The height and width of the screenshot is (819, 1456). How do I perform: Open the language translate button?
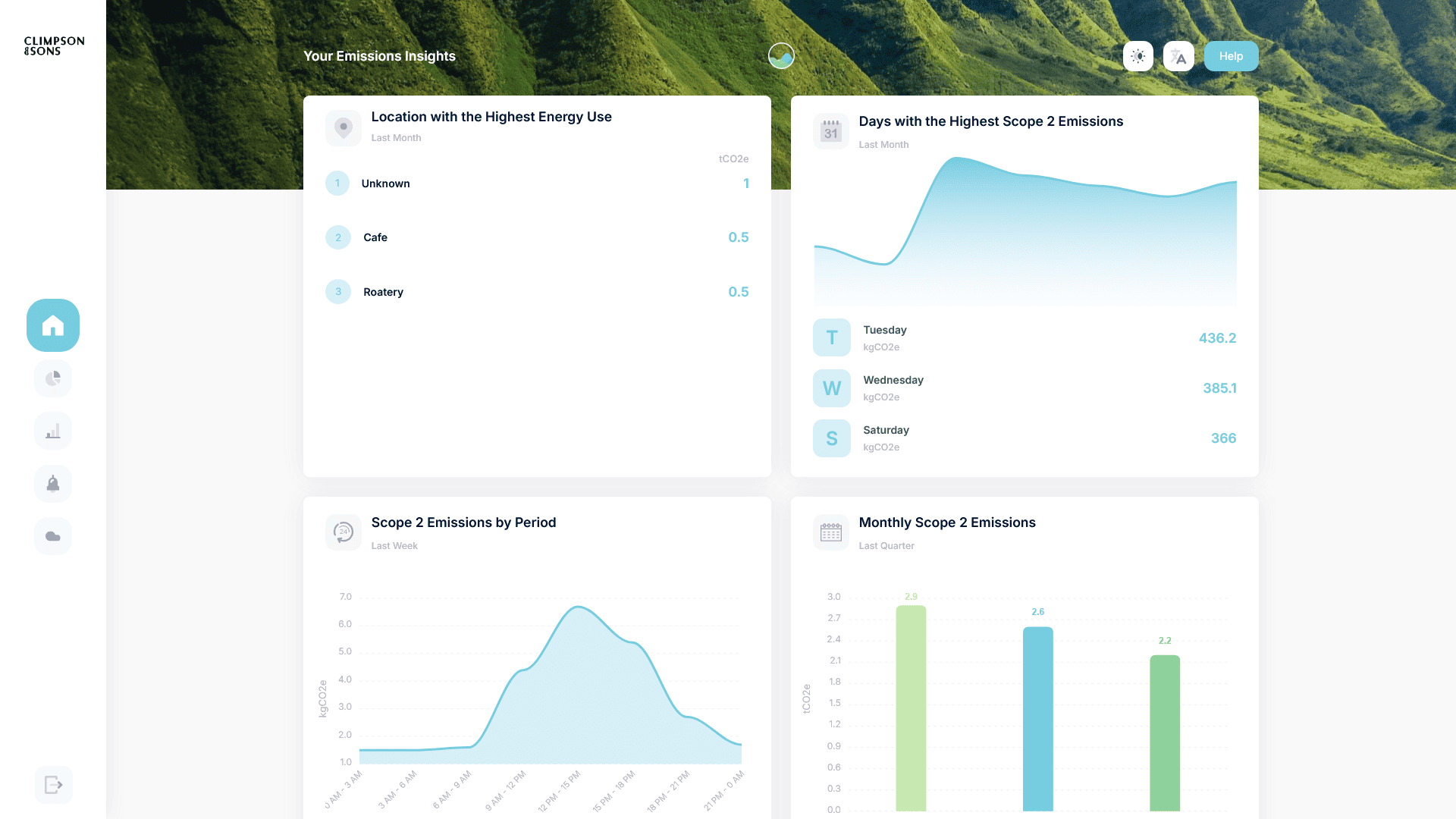[1178, 56]
